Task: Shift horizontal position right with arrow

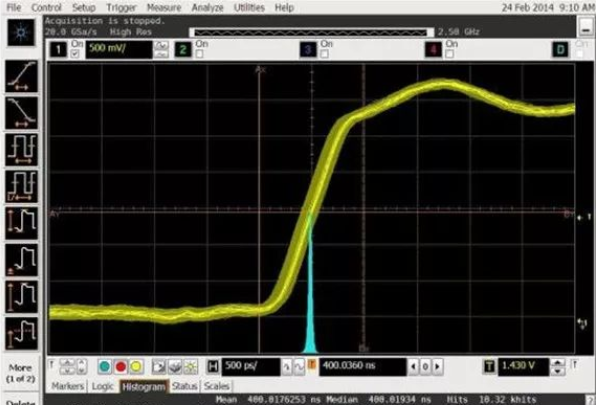Action: (437, 367)
